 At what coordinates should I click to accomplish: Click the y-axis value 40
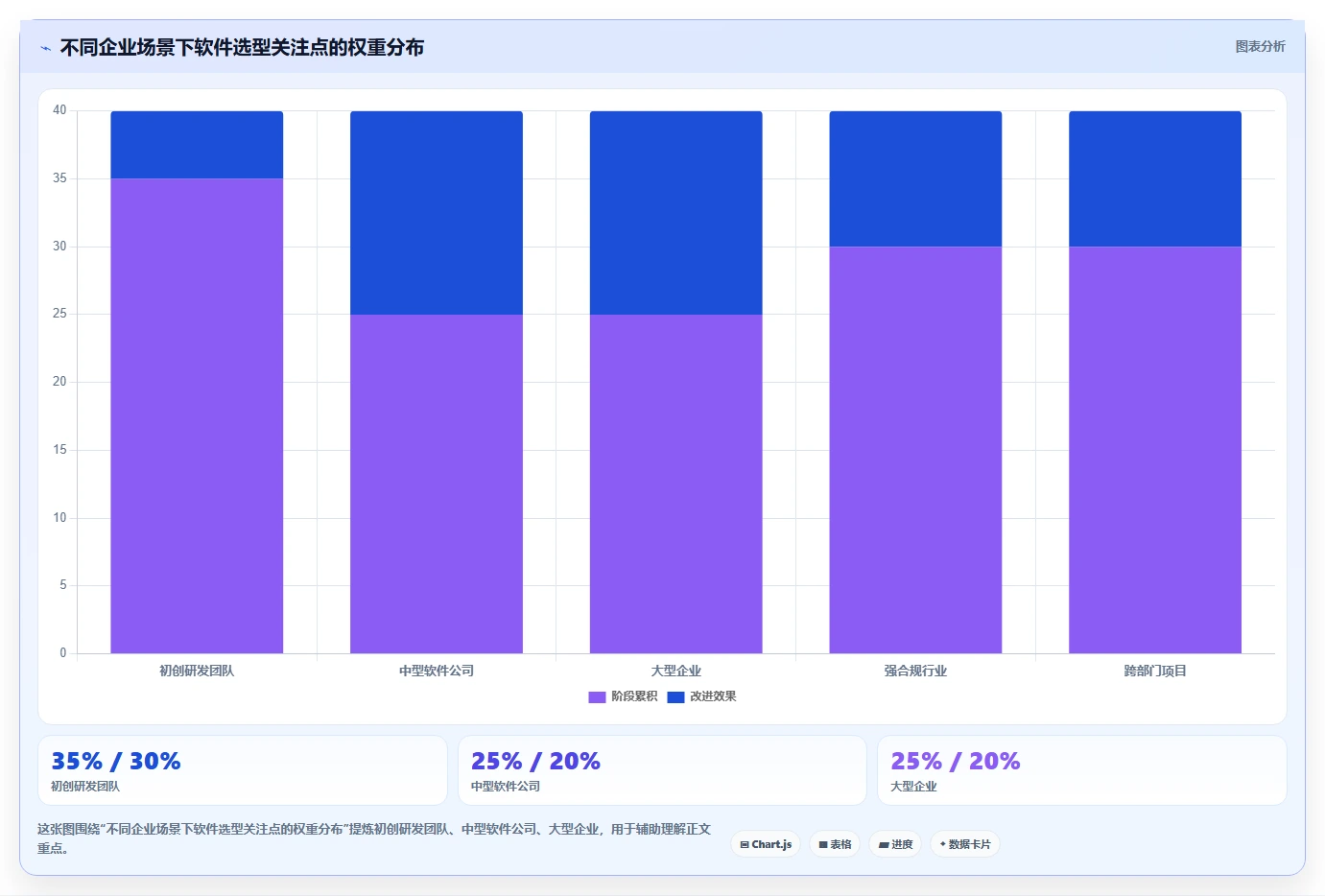59,110
